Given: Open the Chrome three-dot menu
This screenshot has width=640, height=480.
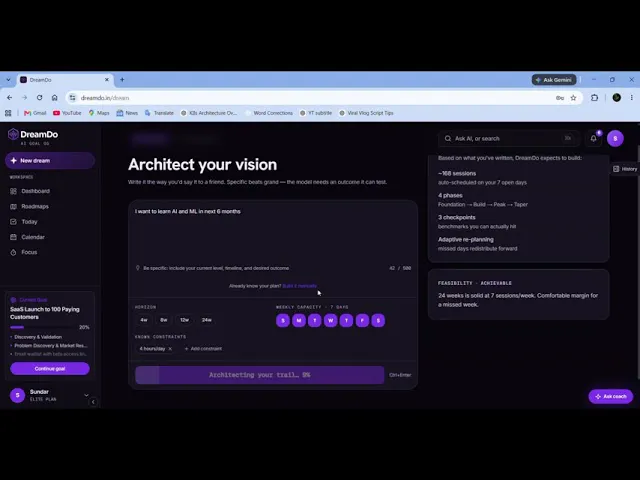Looking at the screenshot, I should [x=631, y=98].
